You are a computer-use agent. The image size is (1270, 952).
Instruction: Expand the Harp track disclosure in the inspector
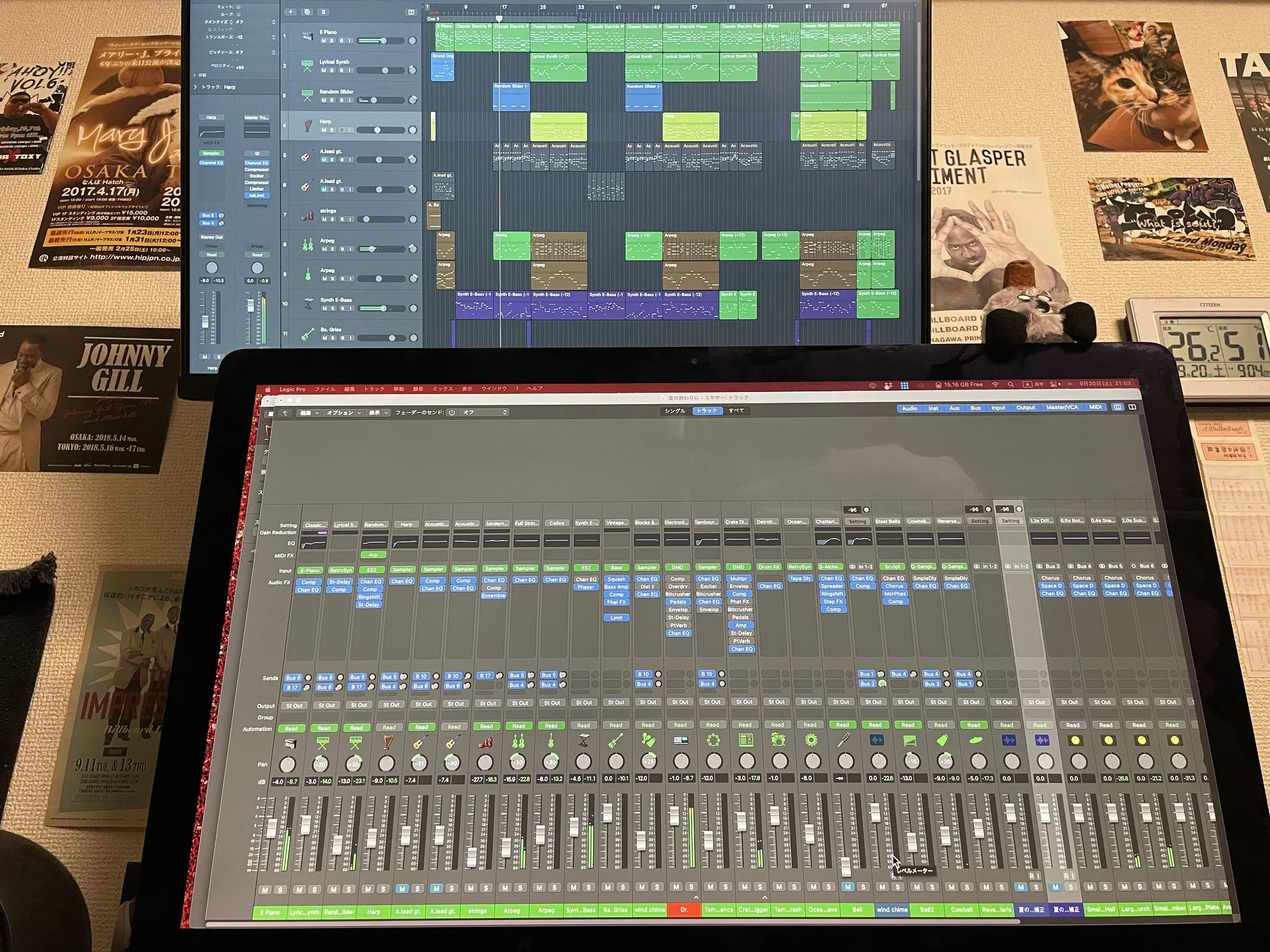[196, 87]
